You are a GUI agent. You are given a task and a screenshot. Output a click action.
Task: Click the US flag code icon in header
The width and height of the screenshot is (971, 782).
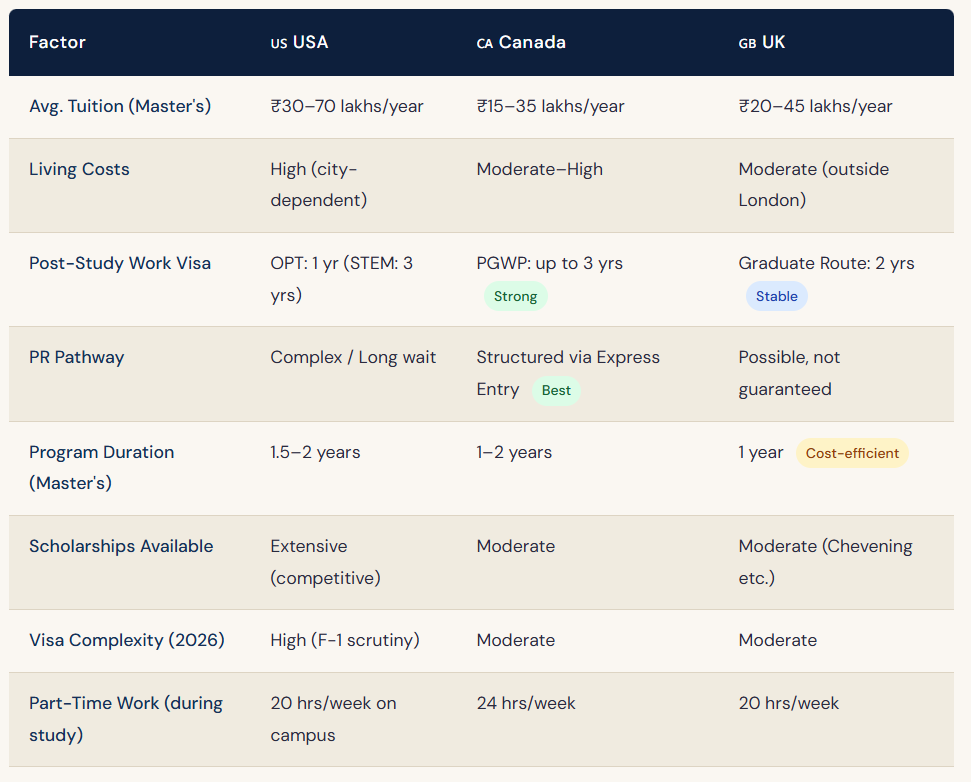point(279,43)
